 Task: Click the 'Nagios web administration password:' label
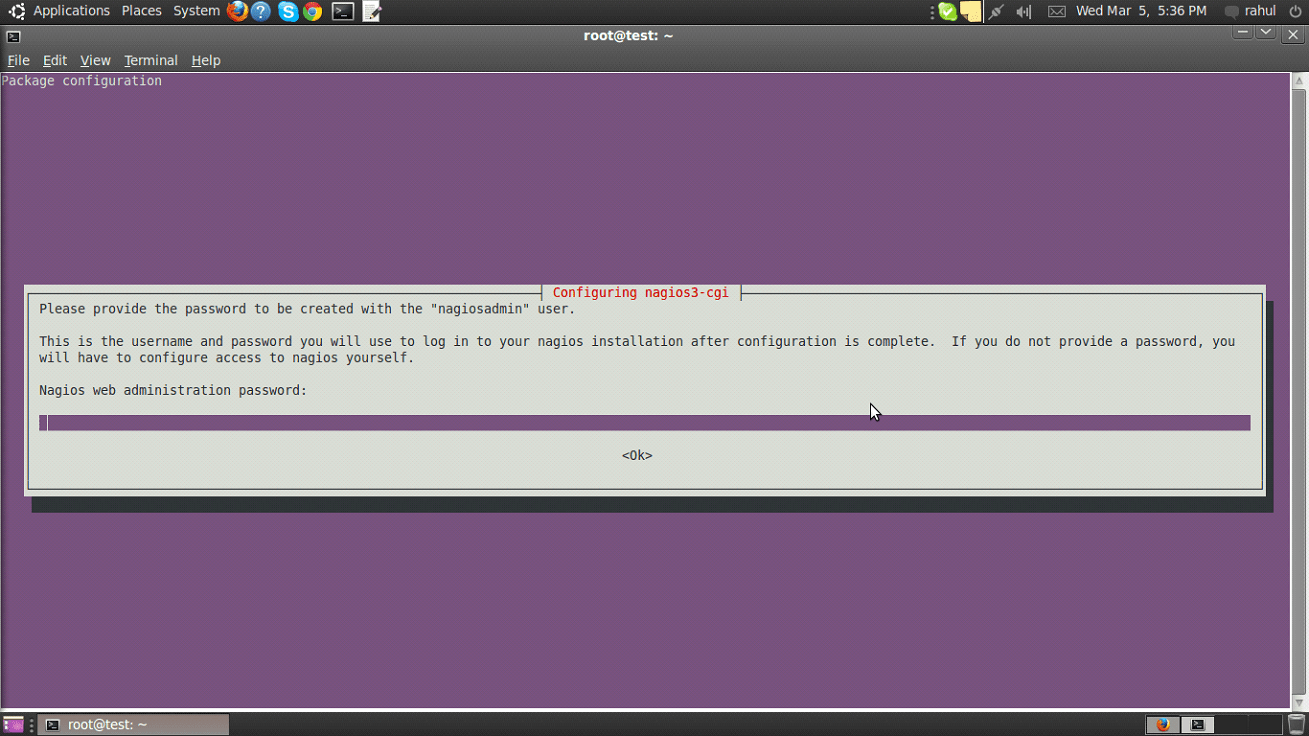(173, 390)
